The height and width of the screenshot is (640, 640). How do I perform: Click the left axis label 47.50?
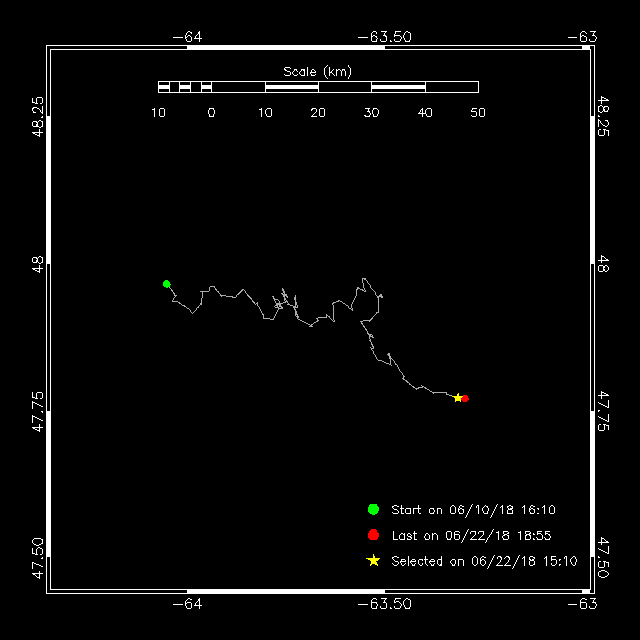38,558
